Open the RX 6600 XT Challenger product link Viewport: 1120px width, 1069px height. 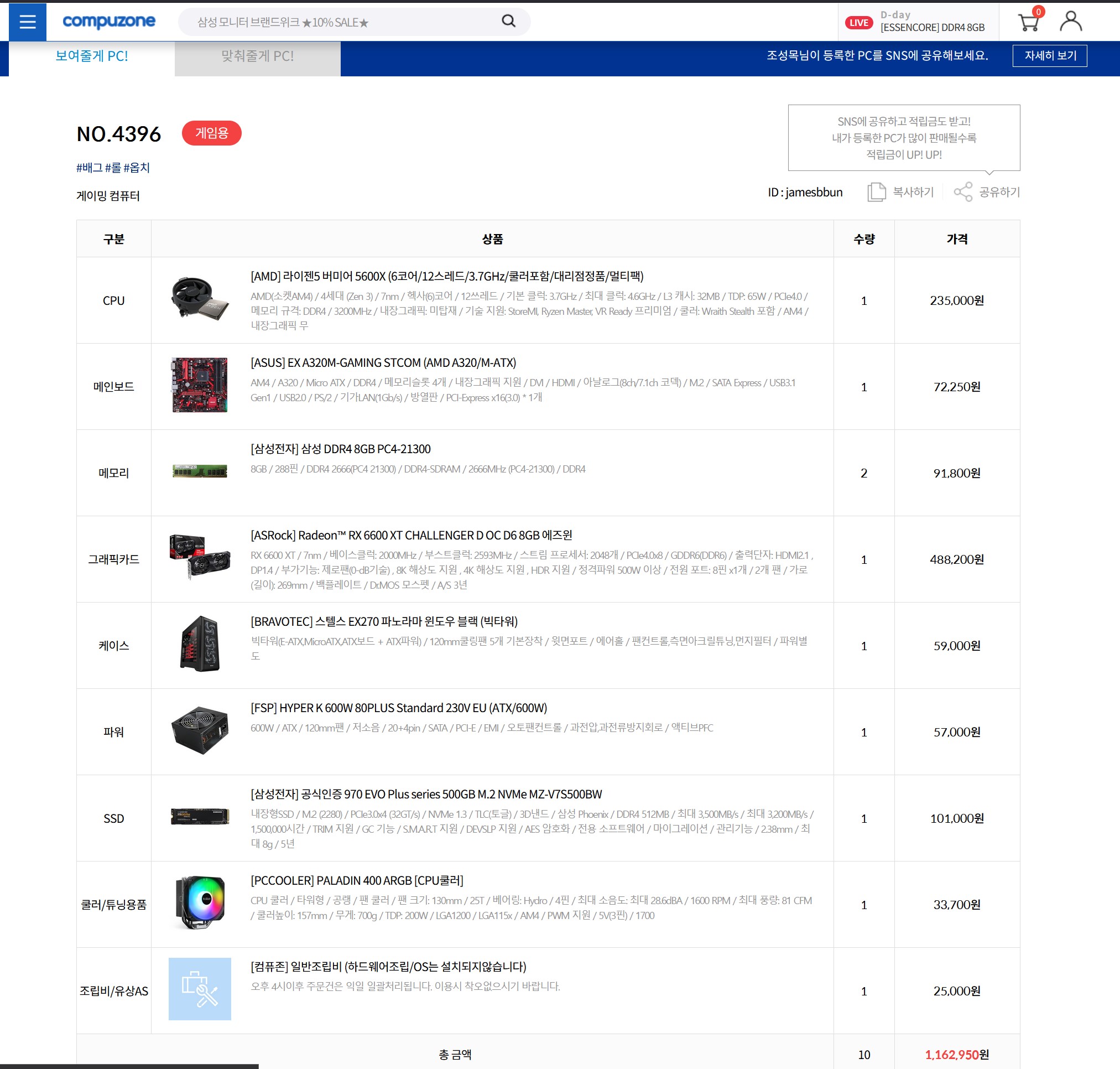coord(411,535)
